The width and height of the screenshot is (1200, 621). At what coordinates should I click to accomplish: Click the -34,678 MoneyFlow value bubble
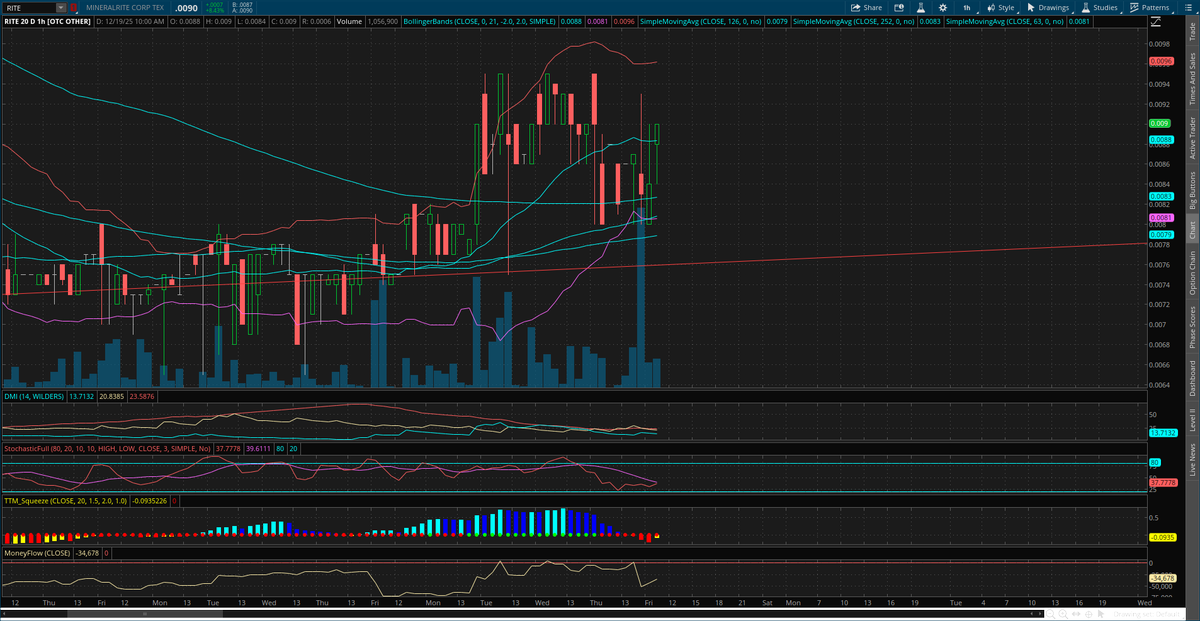[1162, 577]
